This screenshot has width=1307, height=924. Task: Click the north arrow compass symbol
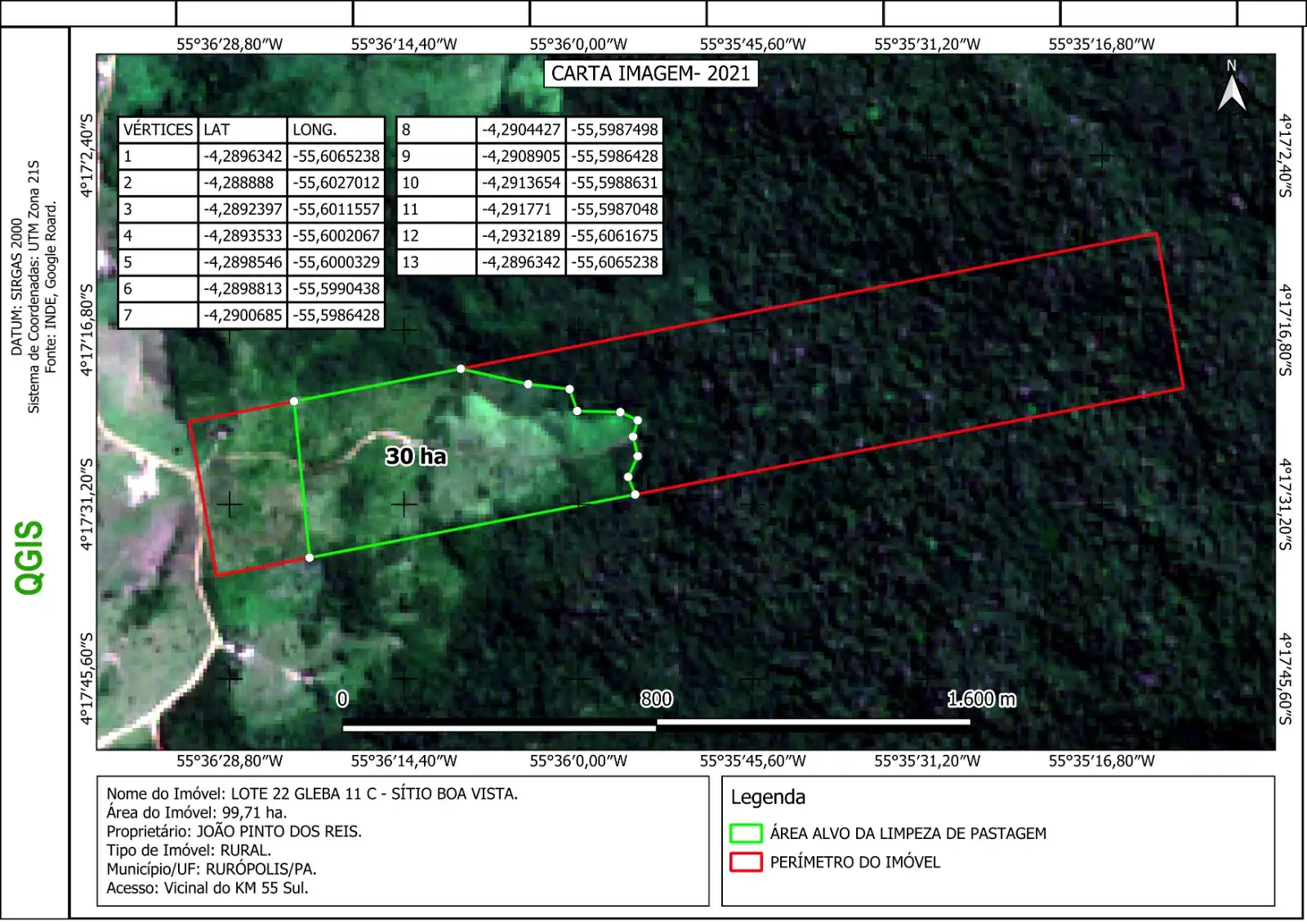[x=1232, y=87]
